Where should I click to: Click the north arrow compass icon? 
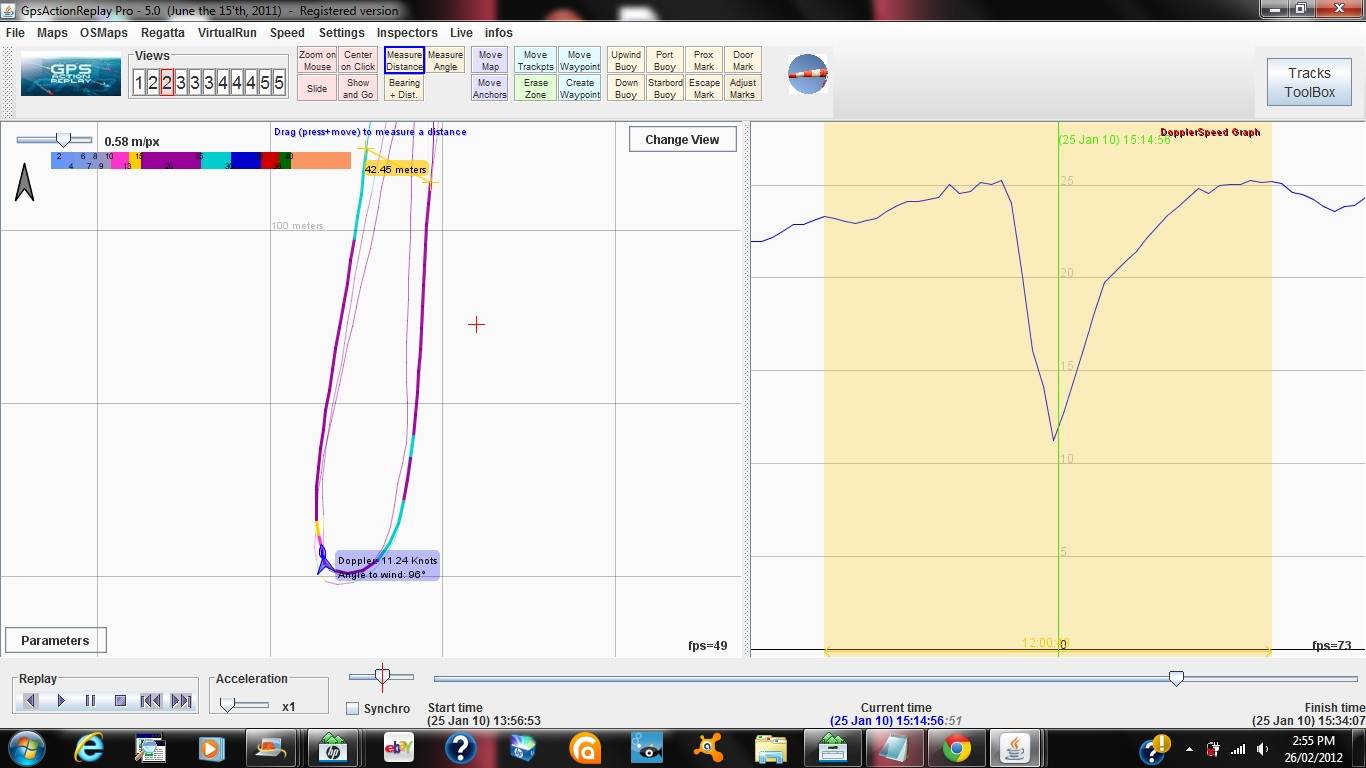[x=25, y=183]
